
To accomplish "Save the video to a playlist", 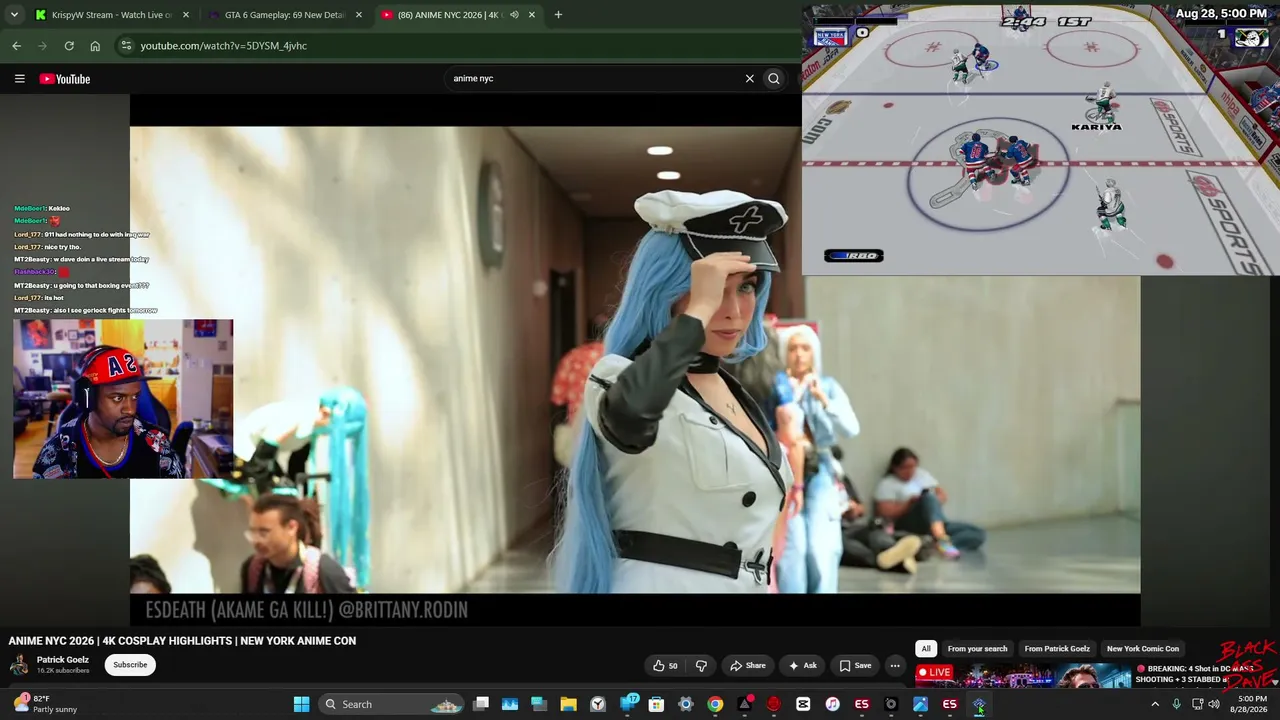I will (x=855, y=665).
